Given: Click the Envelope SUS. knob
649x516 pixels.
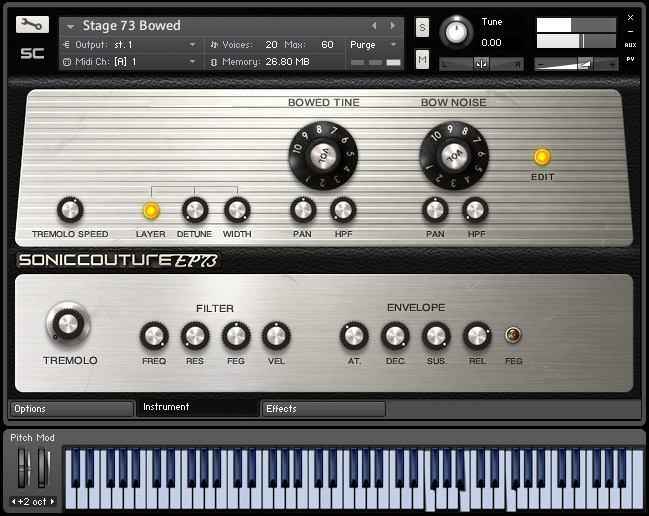Looking at the screenshot, I should click(x=436, y=336).
